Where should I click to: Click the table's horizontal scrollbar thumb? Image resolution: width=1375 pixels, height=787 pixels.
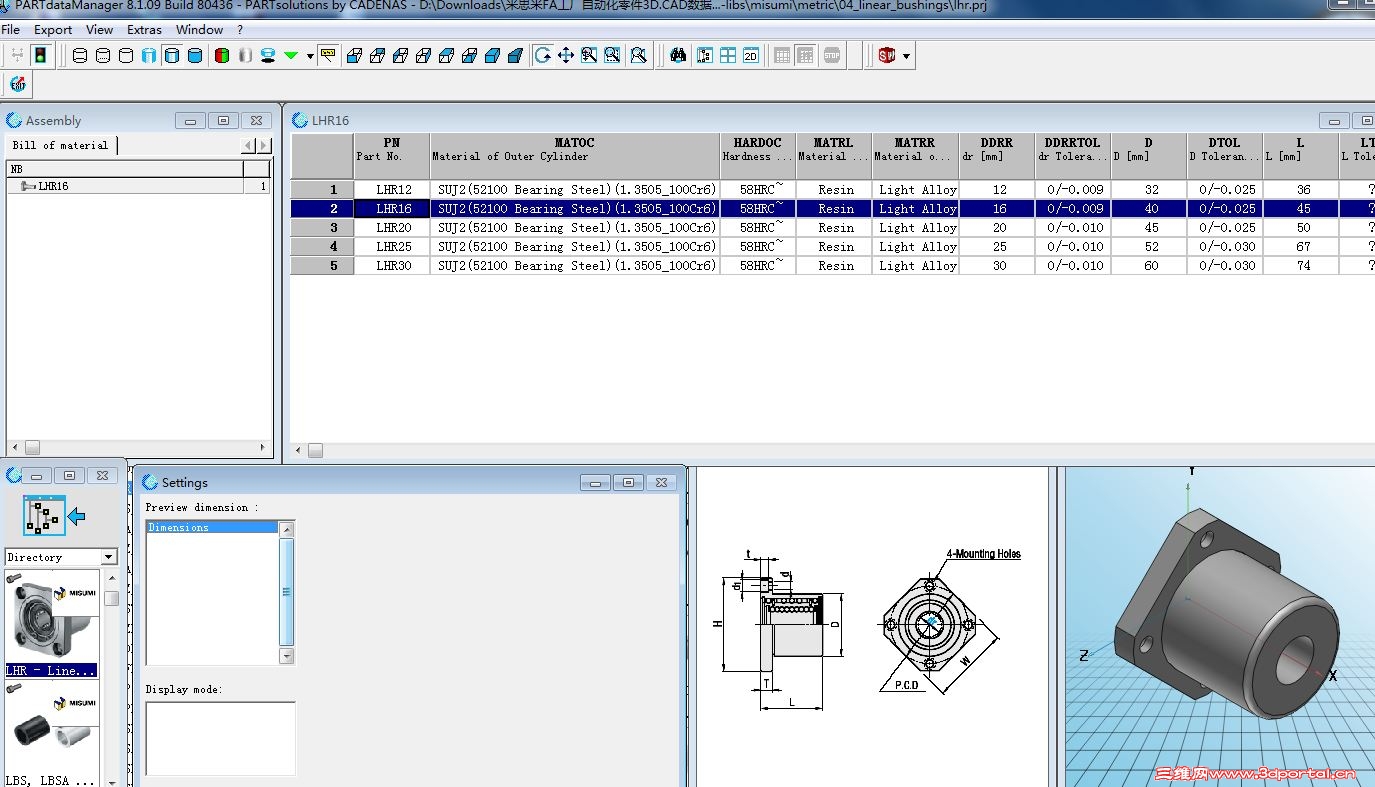click(x=315, y=451)
